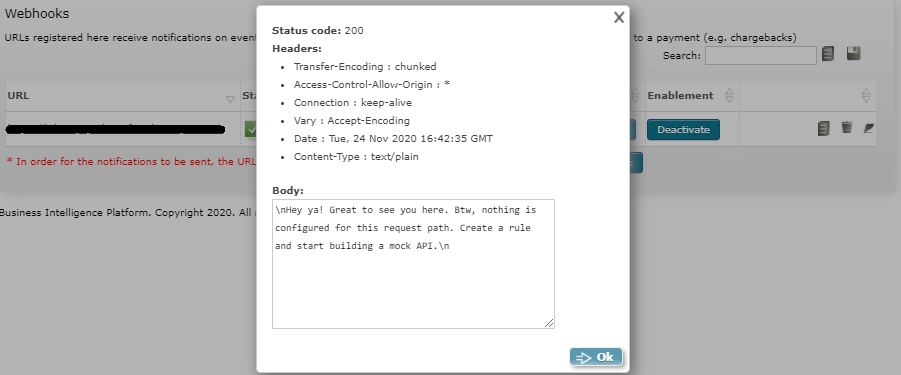Grab the Body textarea resize handle
Viewport: 901px width, 375px height.
[549, 323]
